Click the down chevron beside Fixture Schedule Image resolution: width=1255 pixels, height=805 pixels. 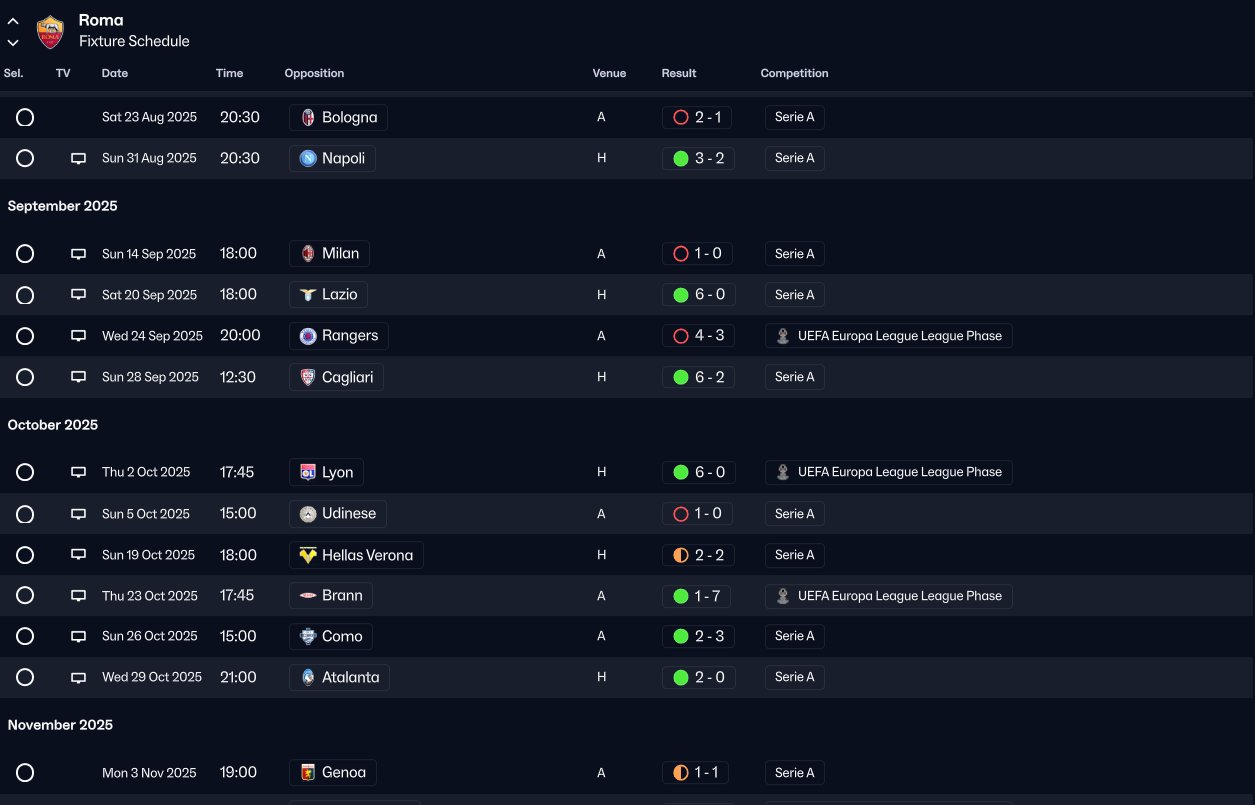(13, 43)
